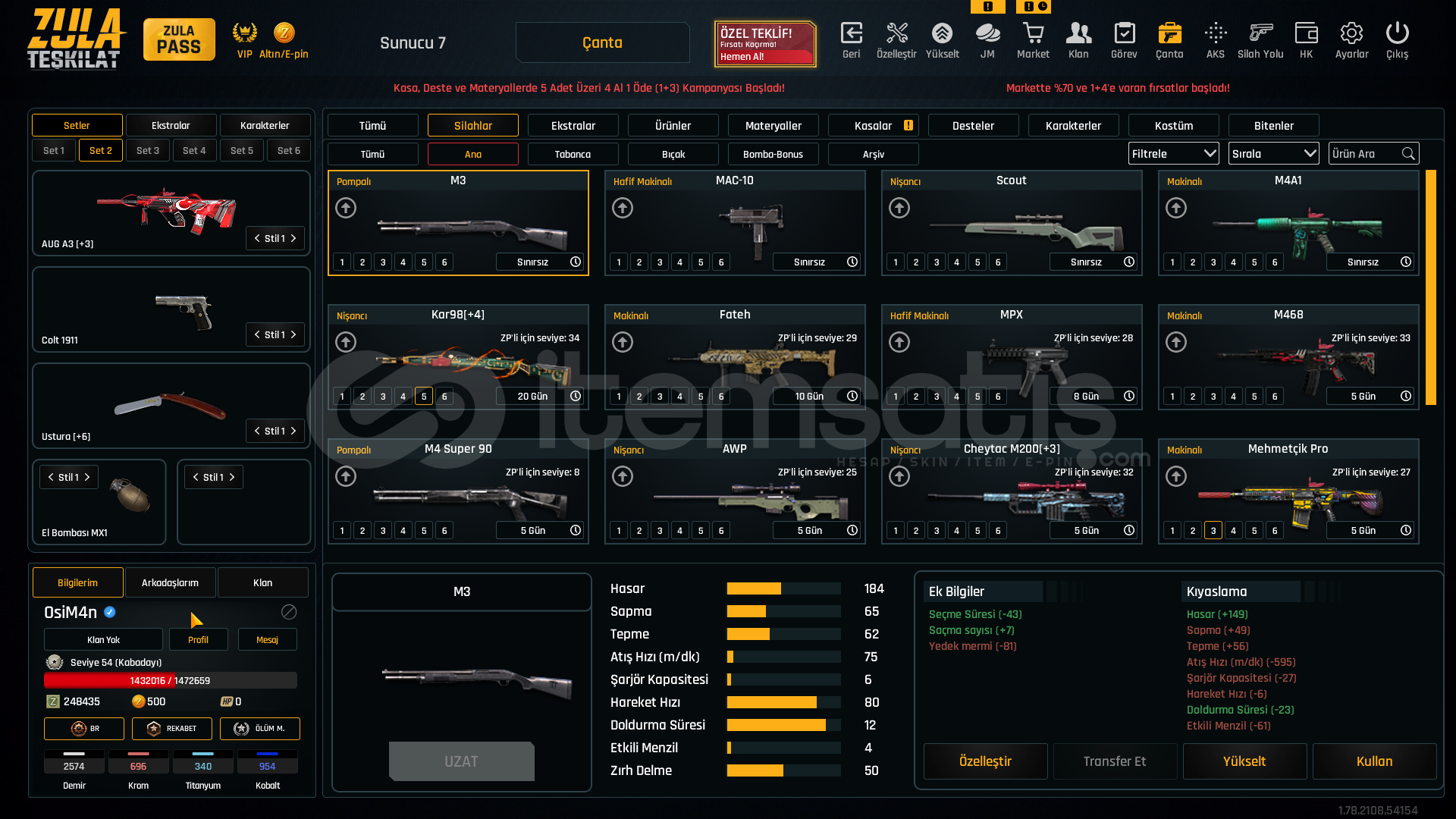Image resolution: width=1456 pixels, height=819 pixels.
Task: Click the Çıkış power icon
Action: coord(1397,33)
